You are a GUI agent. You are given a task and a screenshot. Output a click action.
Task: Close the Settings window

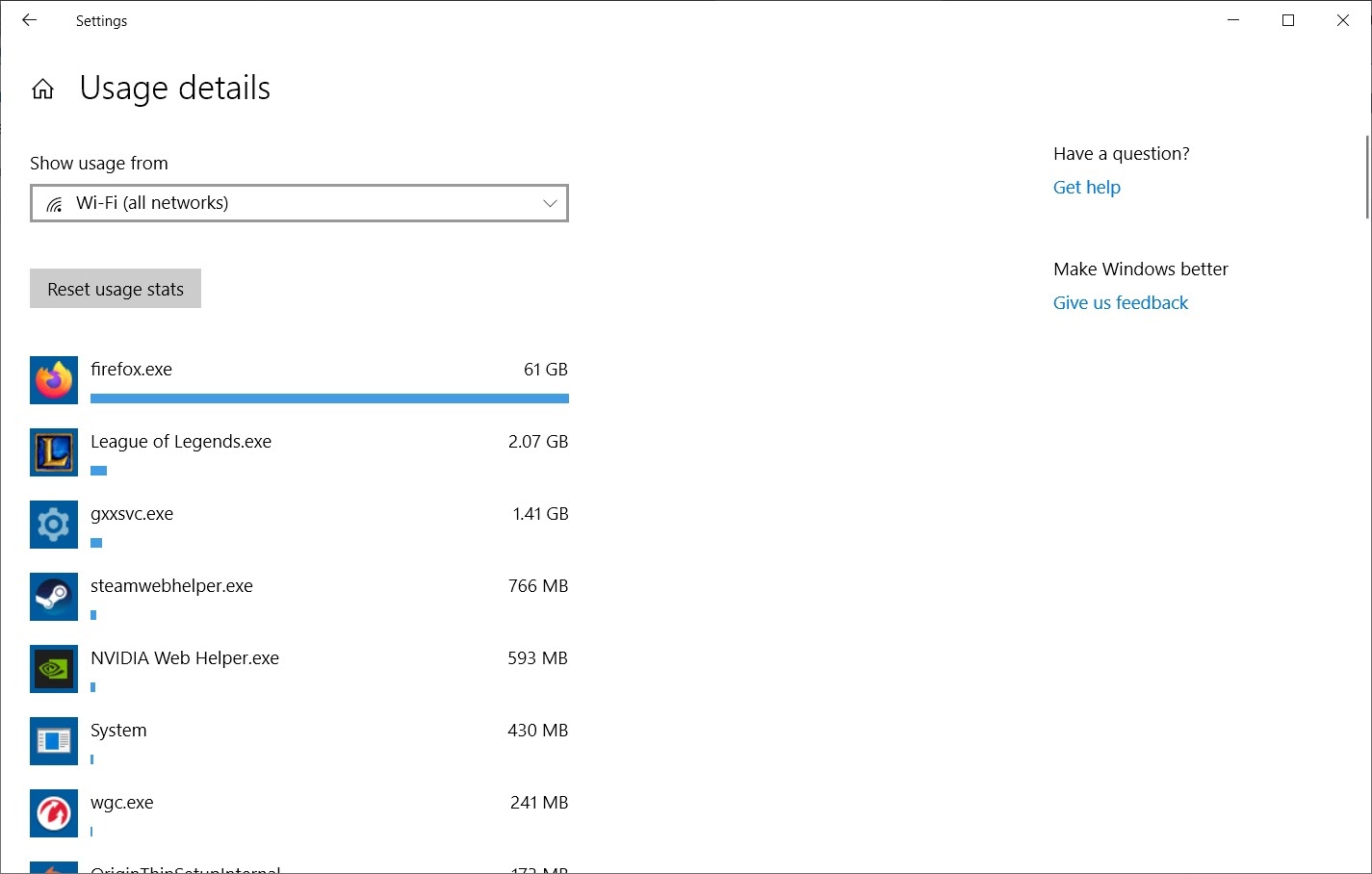pos(1343,20)
